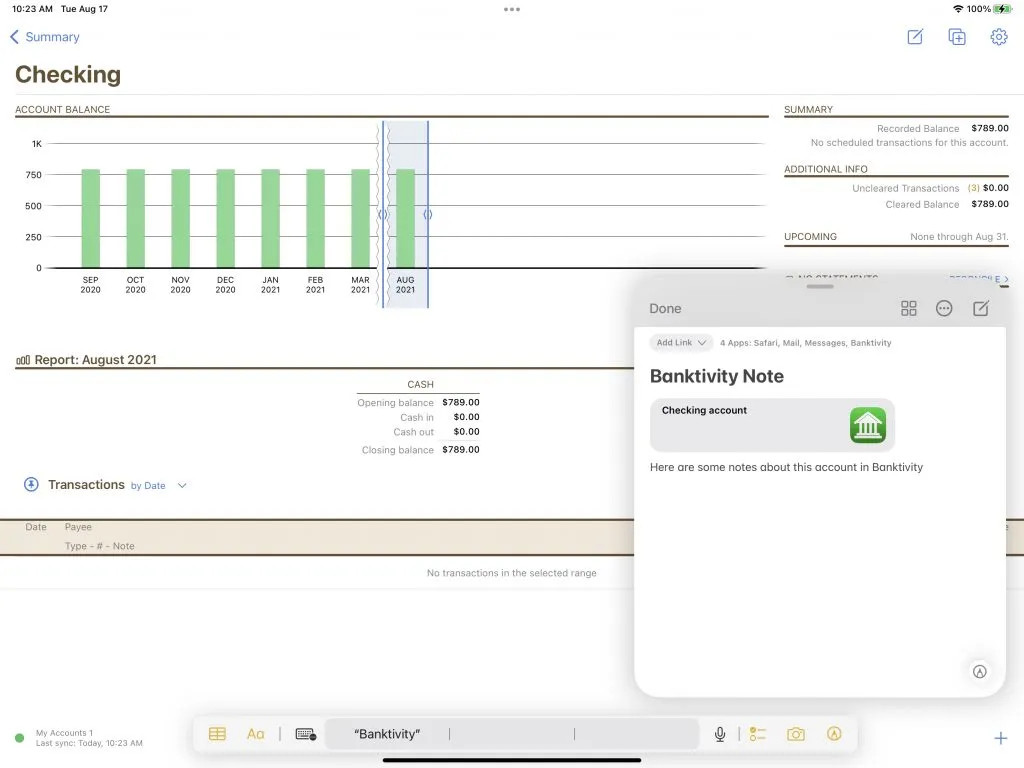The width and height of the screenshot is (1024, 768).
Task: Insert a table from keyboard toolbar
Action: (x=217, y=734)
